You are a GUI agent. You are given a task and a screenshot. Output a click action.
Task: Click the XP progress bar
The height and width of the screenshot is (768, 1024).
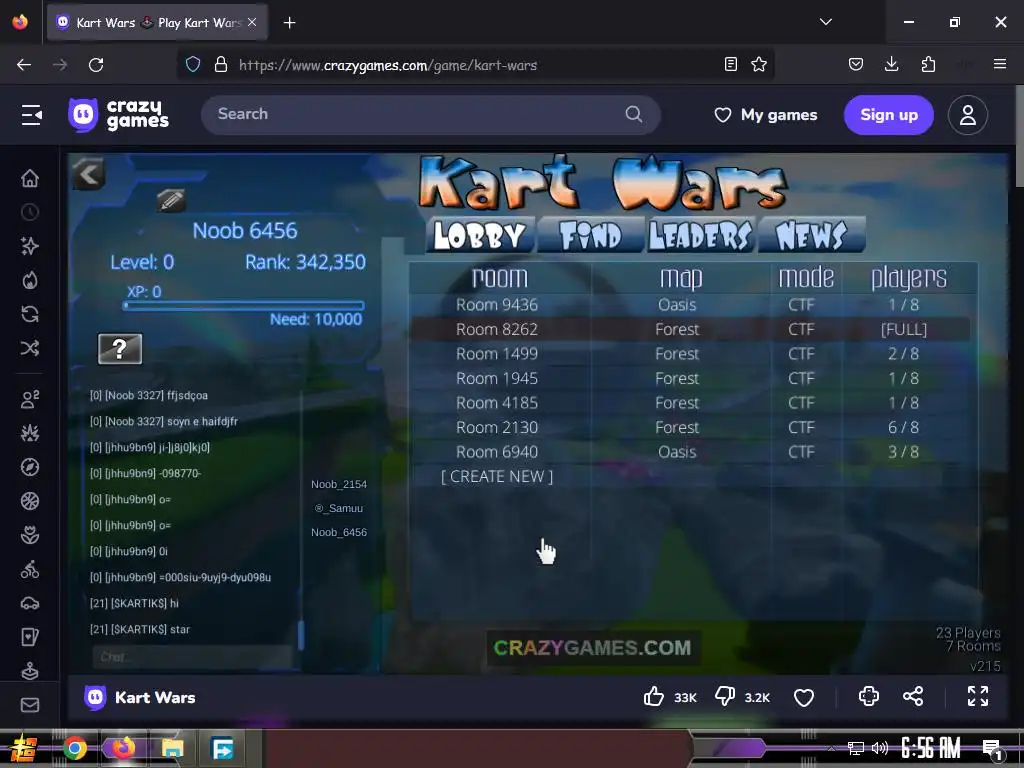tap(244, 305)
